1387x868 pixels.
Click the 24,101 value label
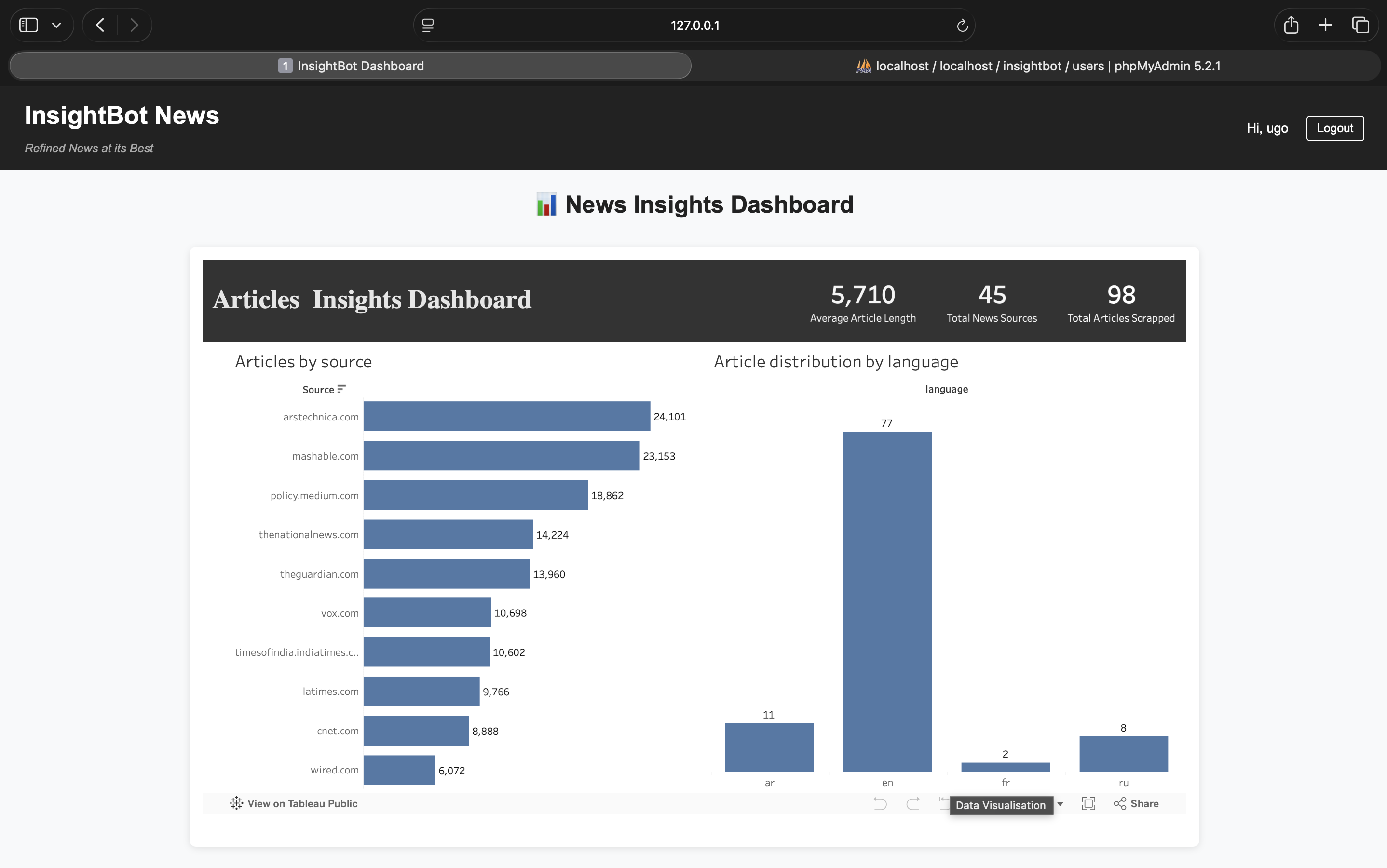coord(669,417)
